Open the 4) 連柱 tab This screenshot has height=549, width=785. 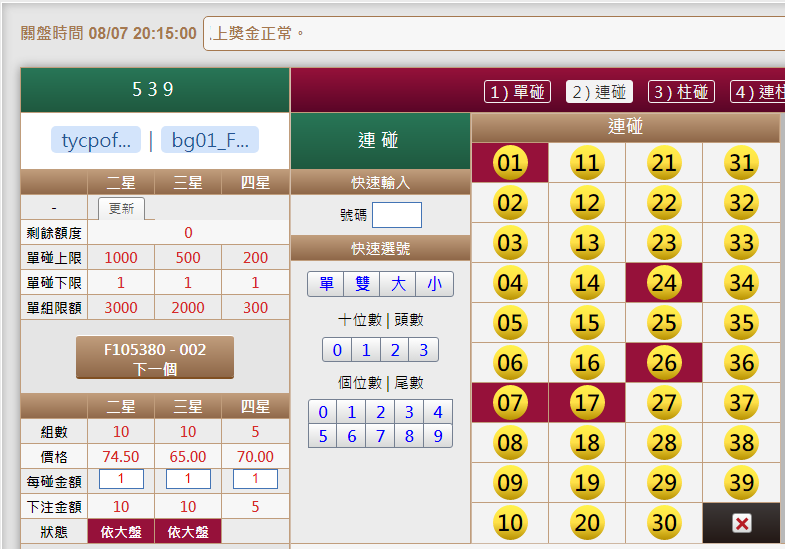coord(757,92)
